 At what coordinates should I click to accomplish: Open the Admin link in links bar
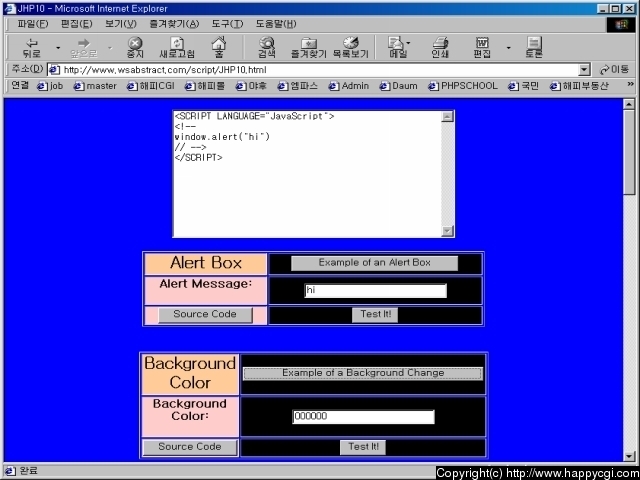[349, 86]
